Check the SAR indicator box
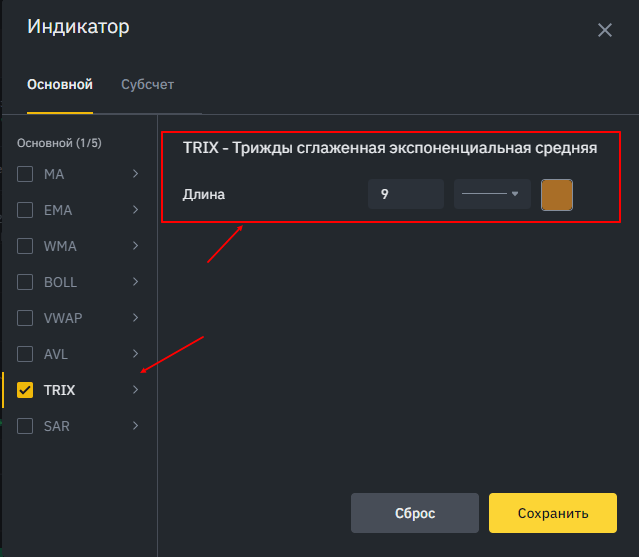Viewport: 639px width, 557px height. pos(26,427)
